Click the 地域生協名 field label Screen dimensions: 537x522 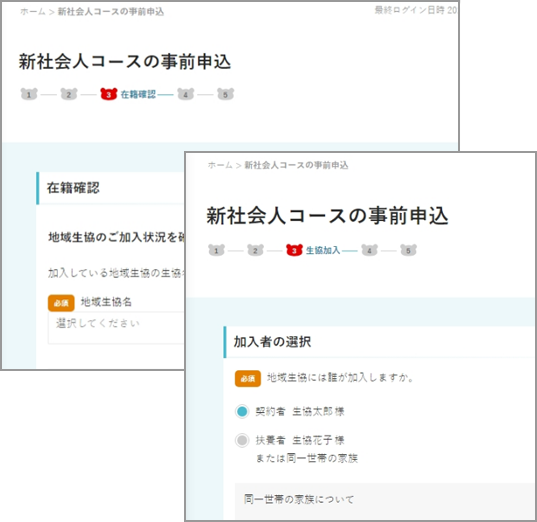[x=106, y=302]
